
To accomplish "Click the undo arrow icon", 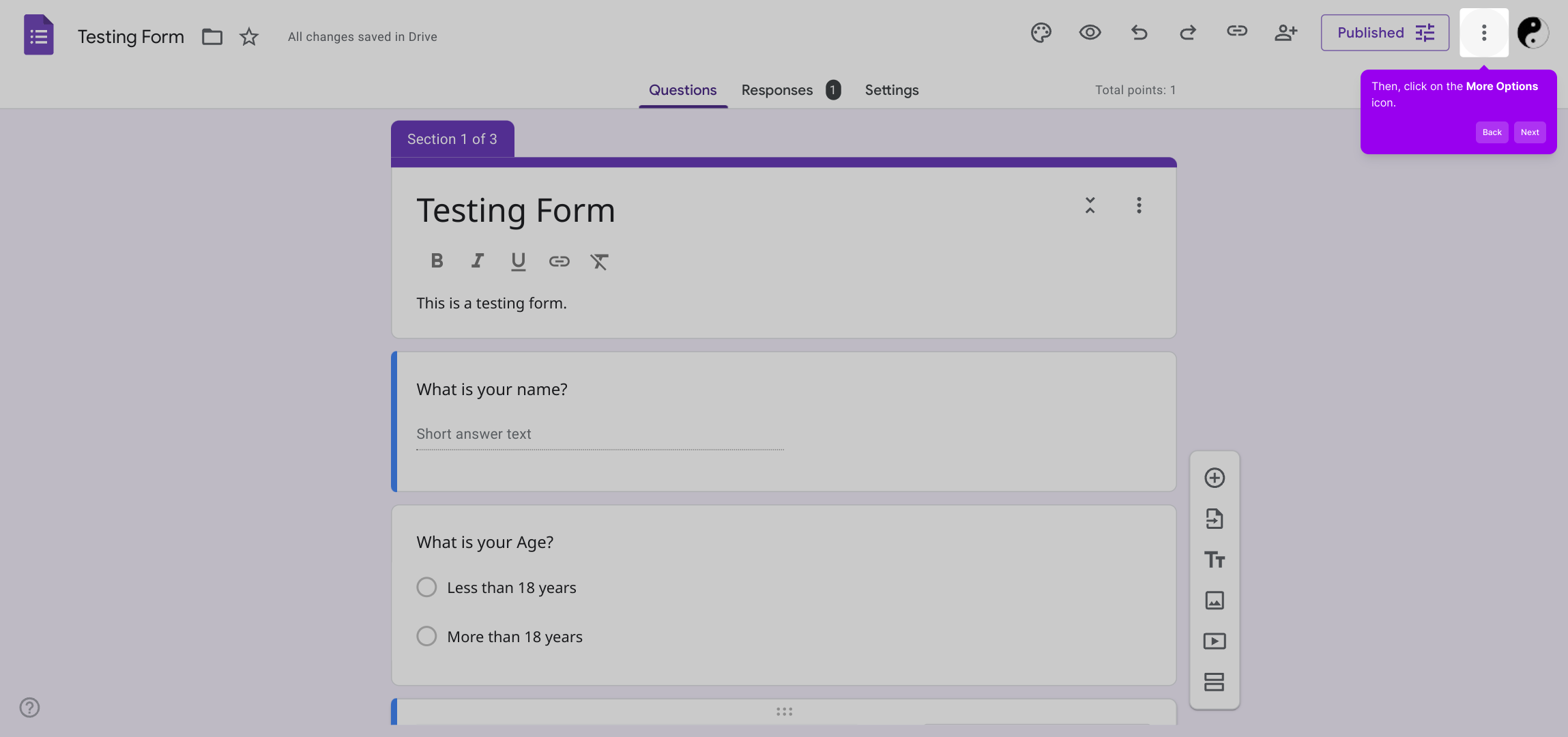I will [x=1139, y=33].
